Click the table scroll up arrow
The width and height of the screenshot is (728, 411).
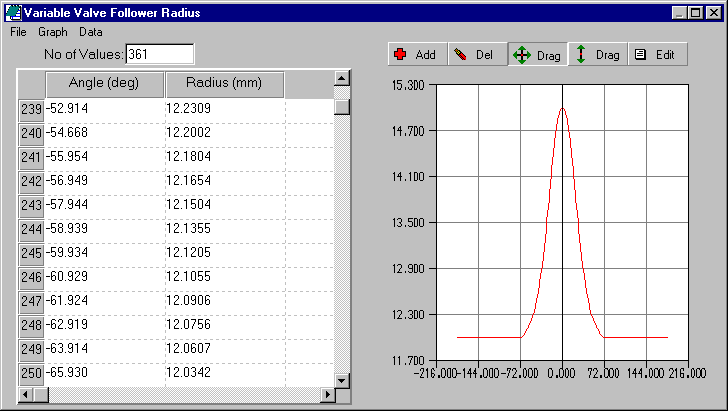coord(342,78)
